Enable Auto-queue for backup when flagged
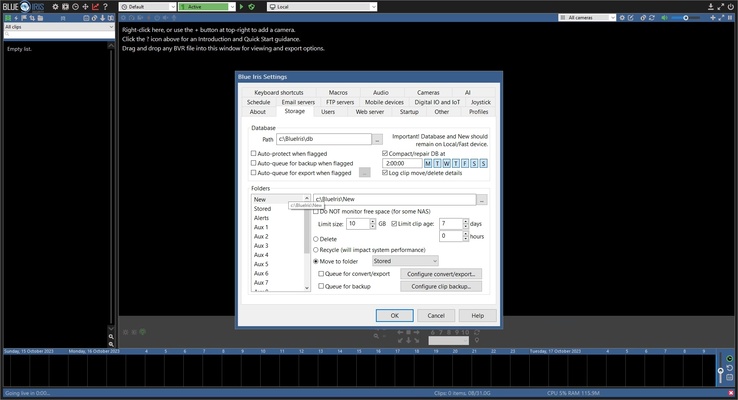 (x=254, y=163)
